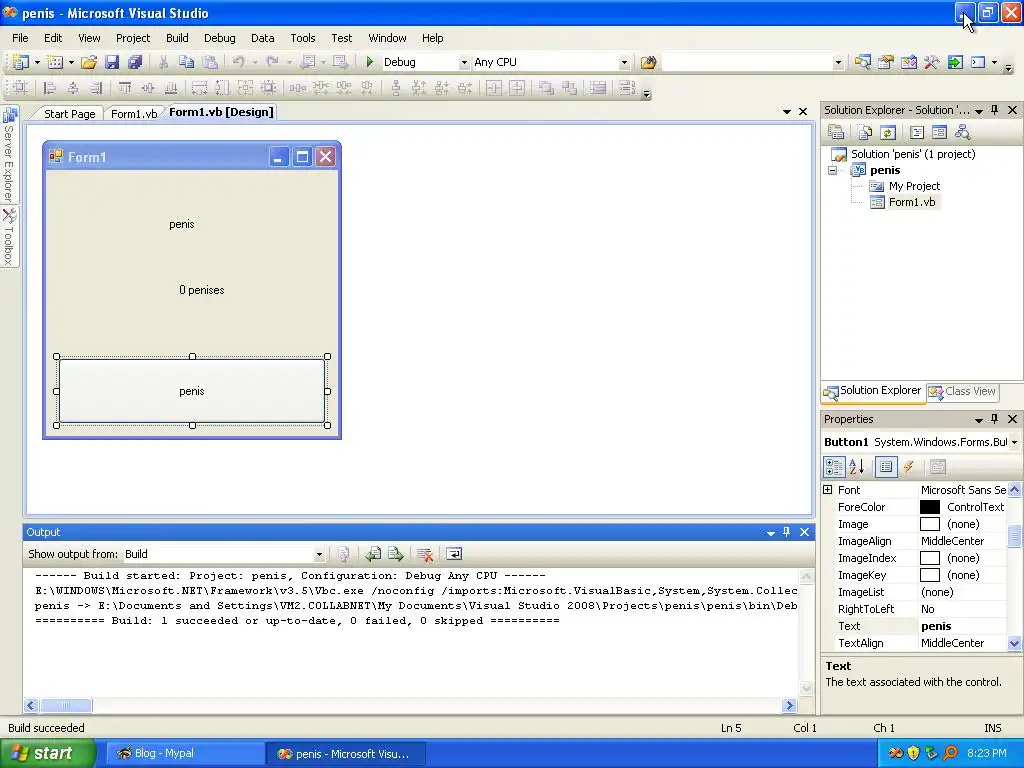
Task: Click the Add New Item toolbar icon
Action: click(55, 62)
